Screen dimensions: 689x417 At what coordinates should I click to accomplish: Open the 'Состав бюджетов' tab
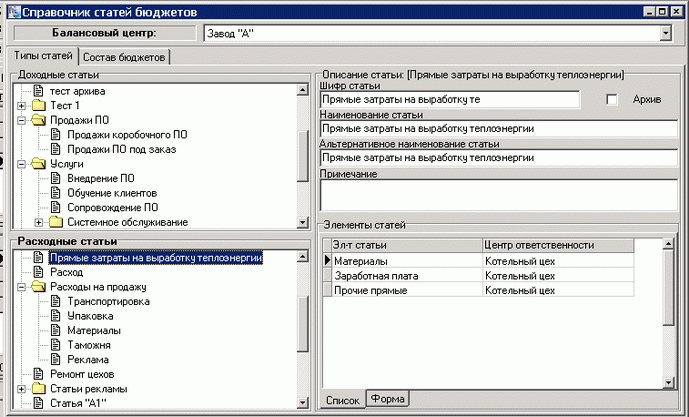pos(124,57)
